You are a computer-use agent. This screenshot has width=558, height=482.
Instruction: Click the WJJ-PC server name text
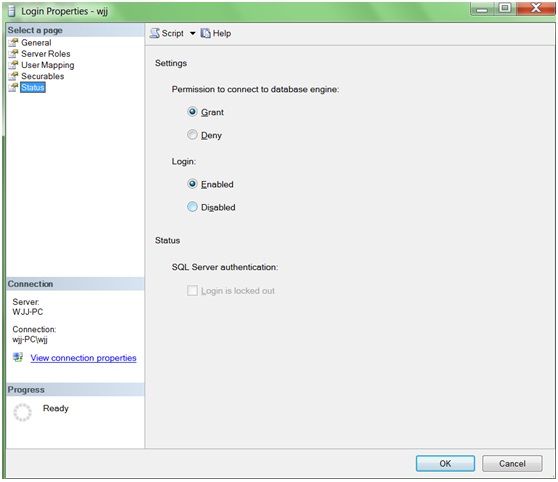point(28,312)
